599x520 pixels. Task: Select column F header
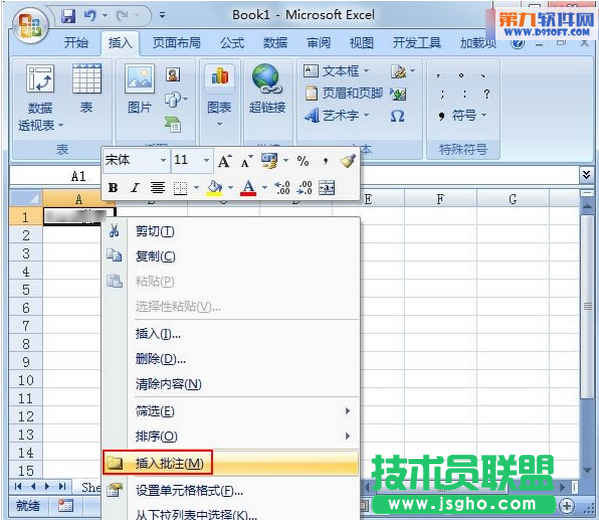(440, 199)
